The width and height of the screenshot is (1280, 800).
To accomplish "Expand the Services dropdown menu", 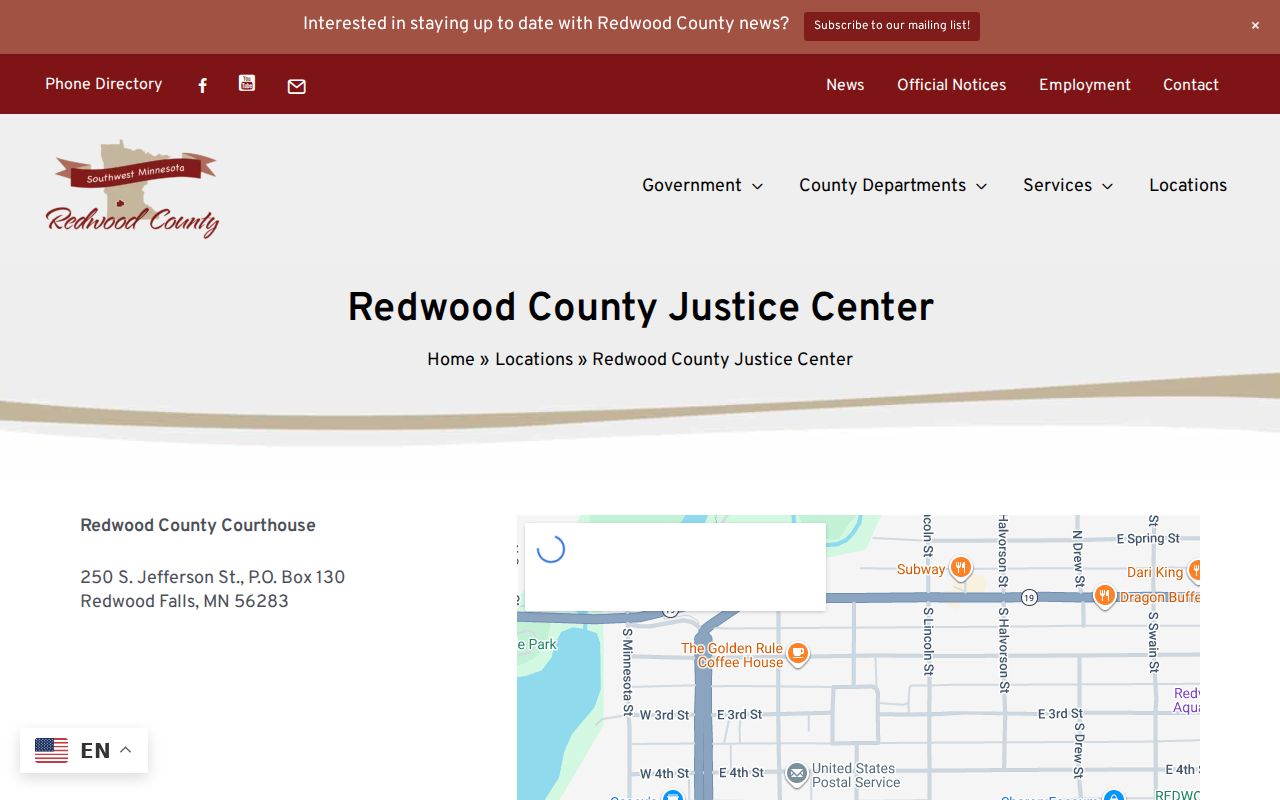I will click(1068, 185).
